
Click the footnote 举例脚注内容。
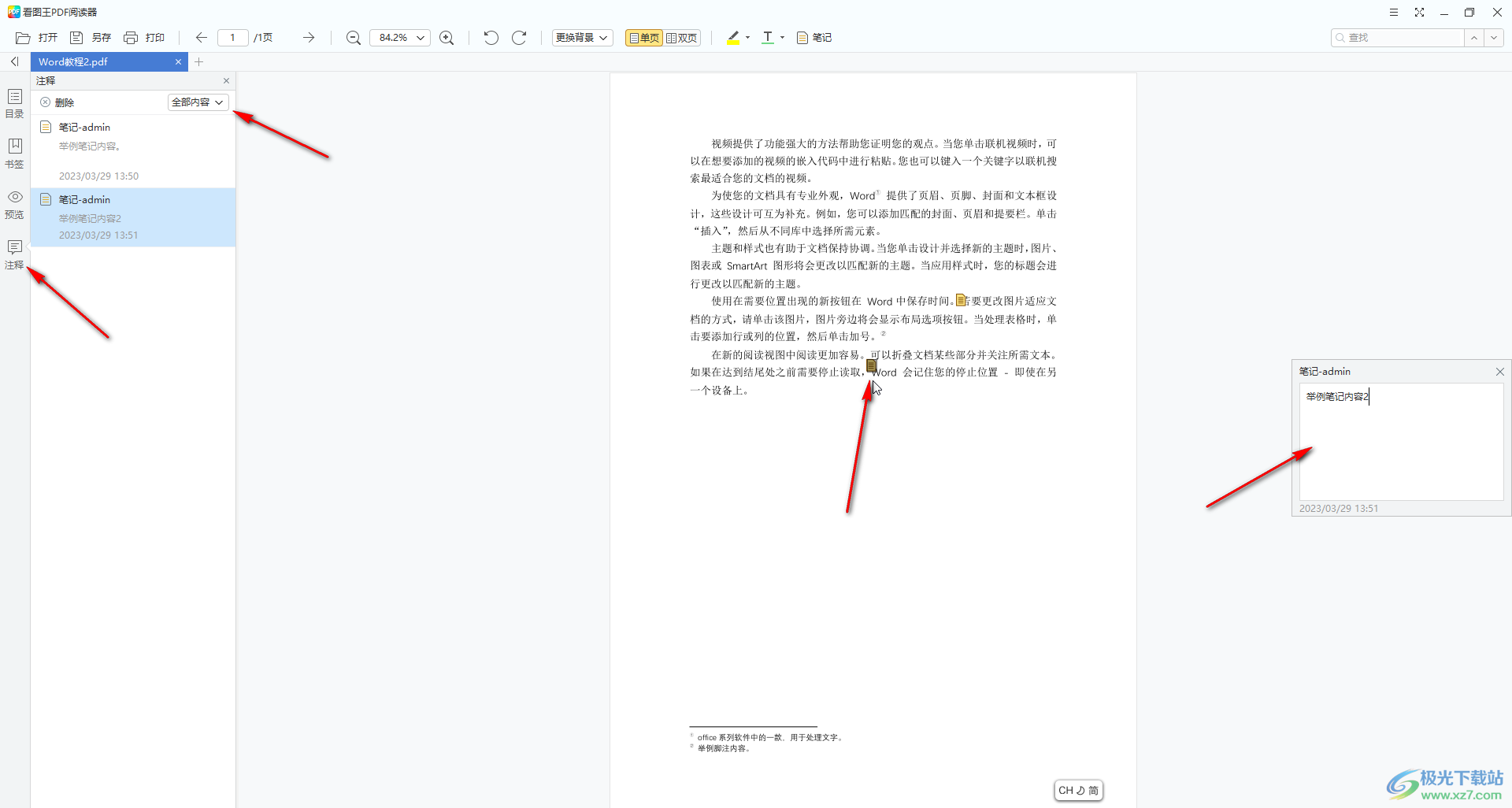click(724, 748)
